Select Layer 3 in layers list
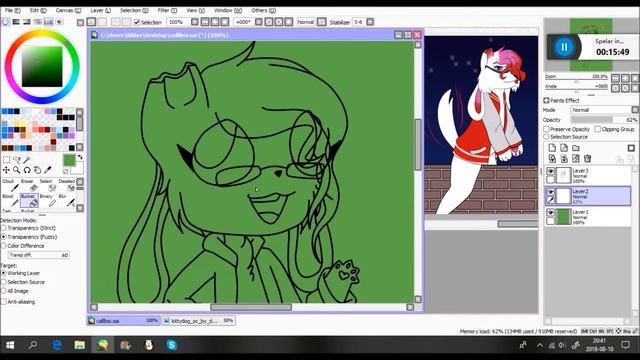 click(x=588, y=176)
